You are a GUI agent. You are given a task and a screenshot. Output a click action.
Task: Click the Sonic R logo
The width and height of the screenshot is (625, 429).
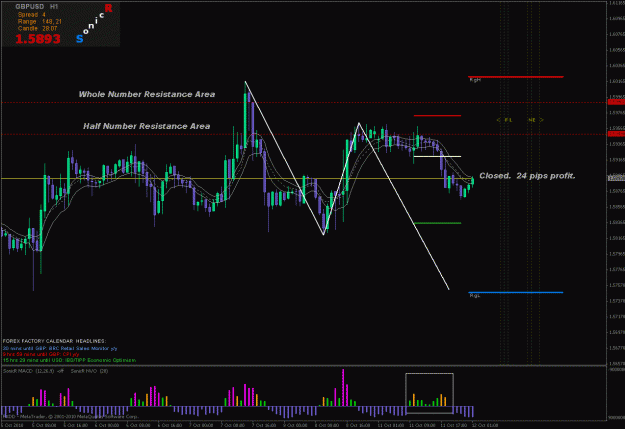94,24
